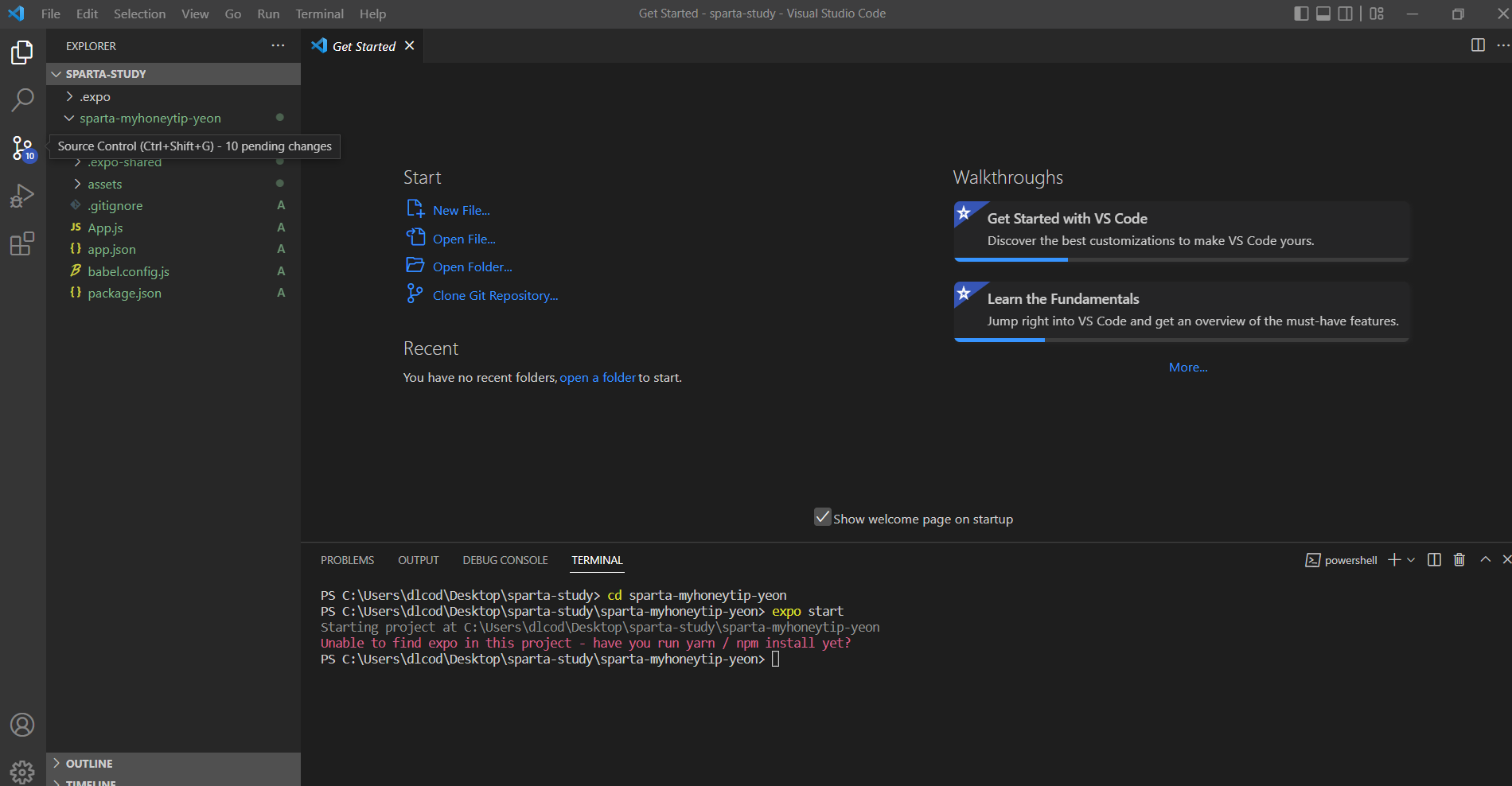Select the powershell terminal entry

click(1341, 560)
